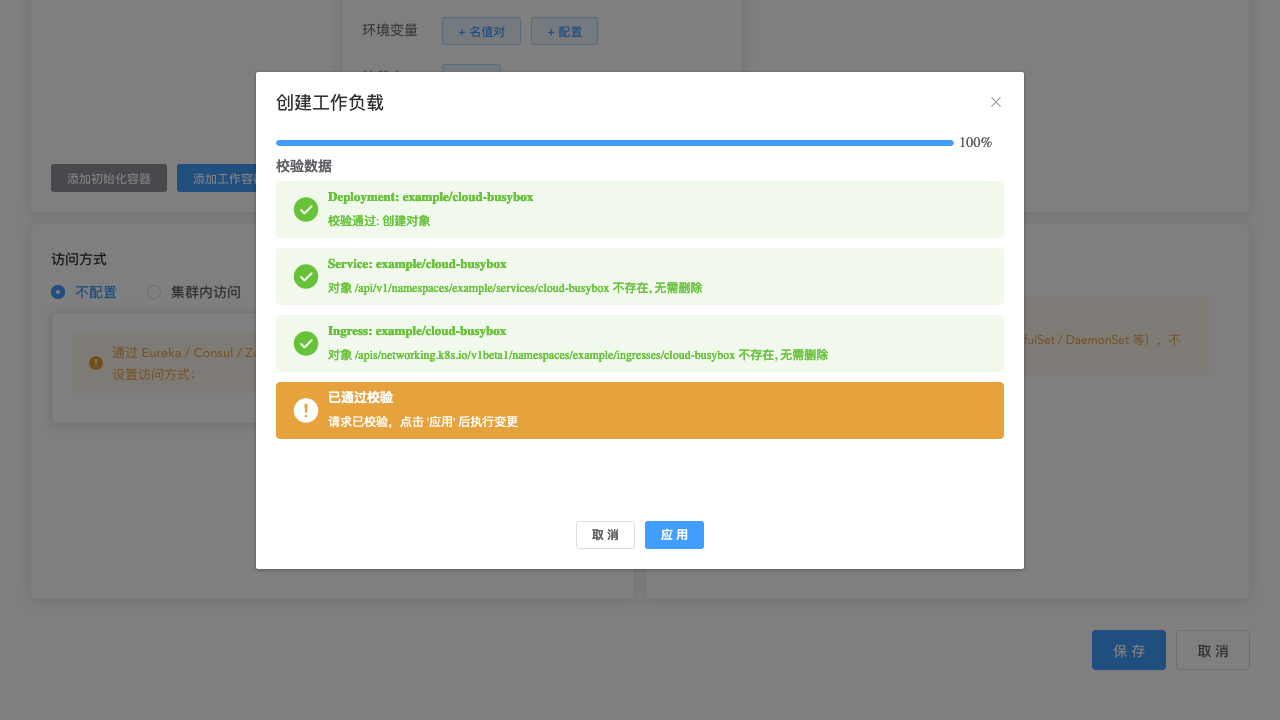Click the Service validation success checkmark icon
1280x720 pixels.
click(x=306, y=276)
